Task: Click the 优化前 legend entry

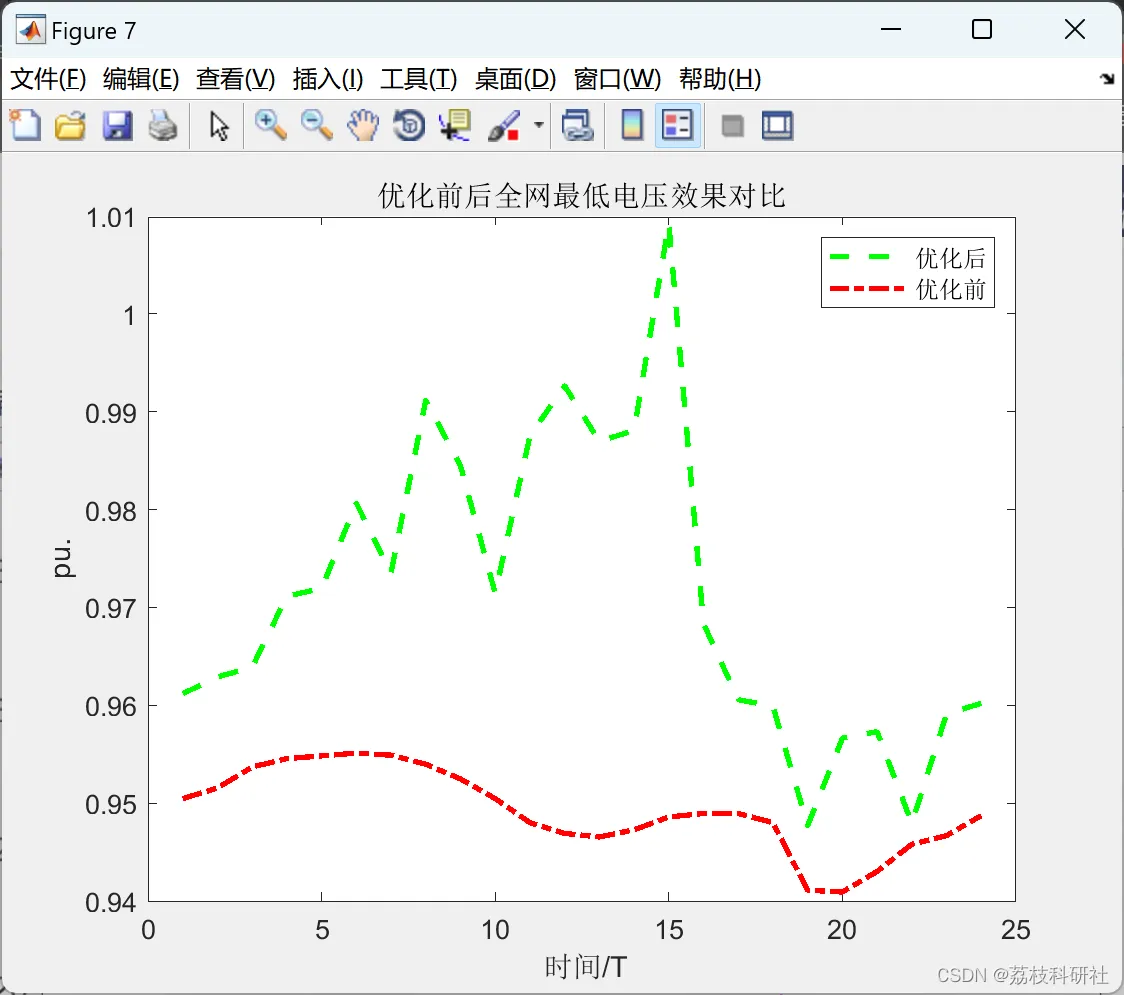Action: (950, 289)
